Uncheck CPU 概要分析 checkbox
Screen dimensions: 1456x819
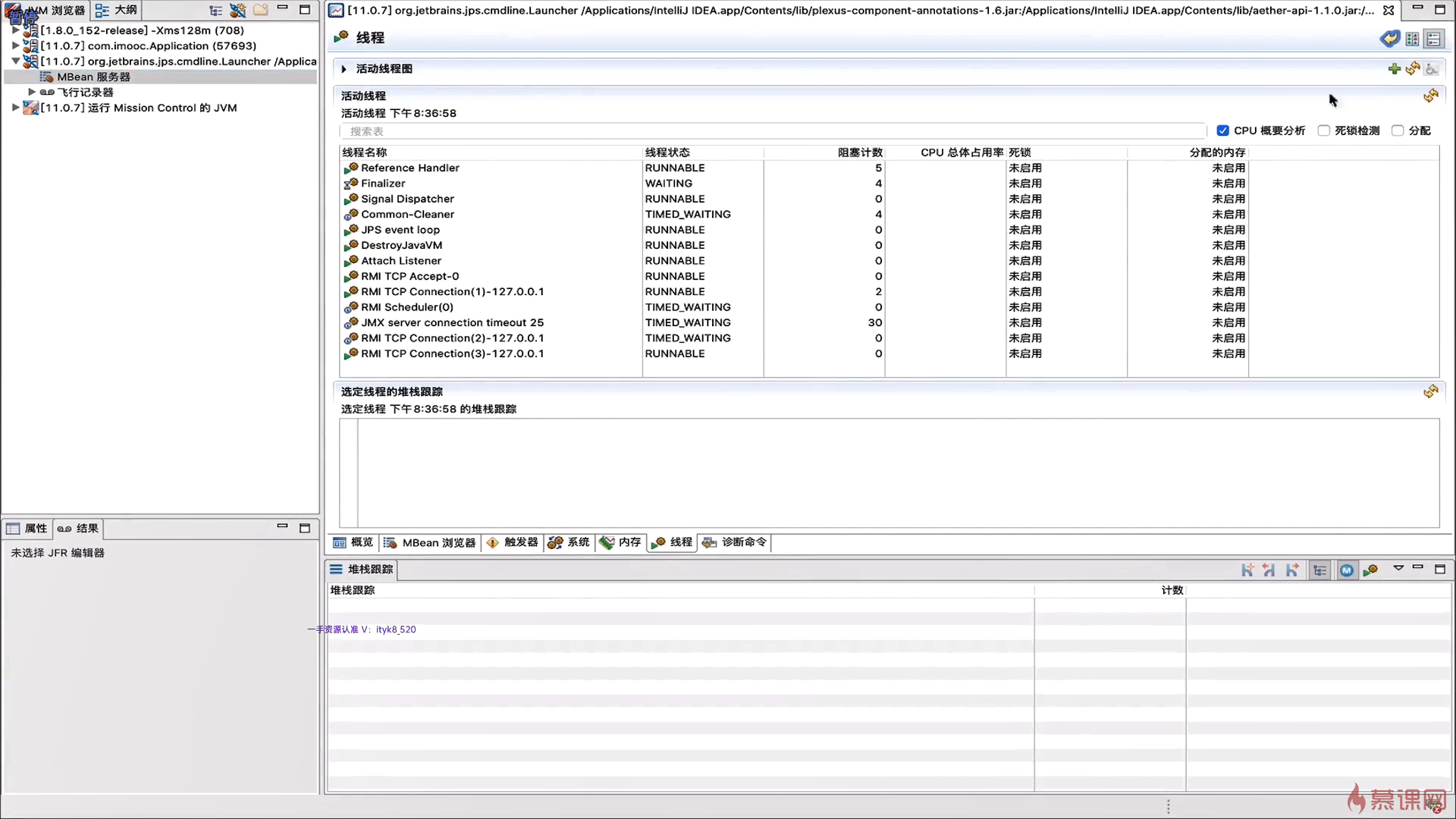pos(1222,130)
